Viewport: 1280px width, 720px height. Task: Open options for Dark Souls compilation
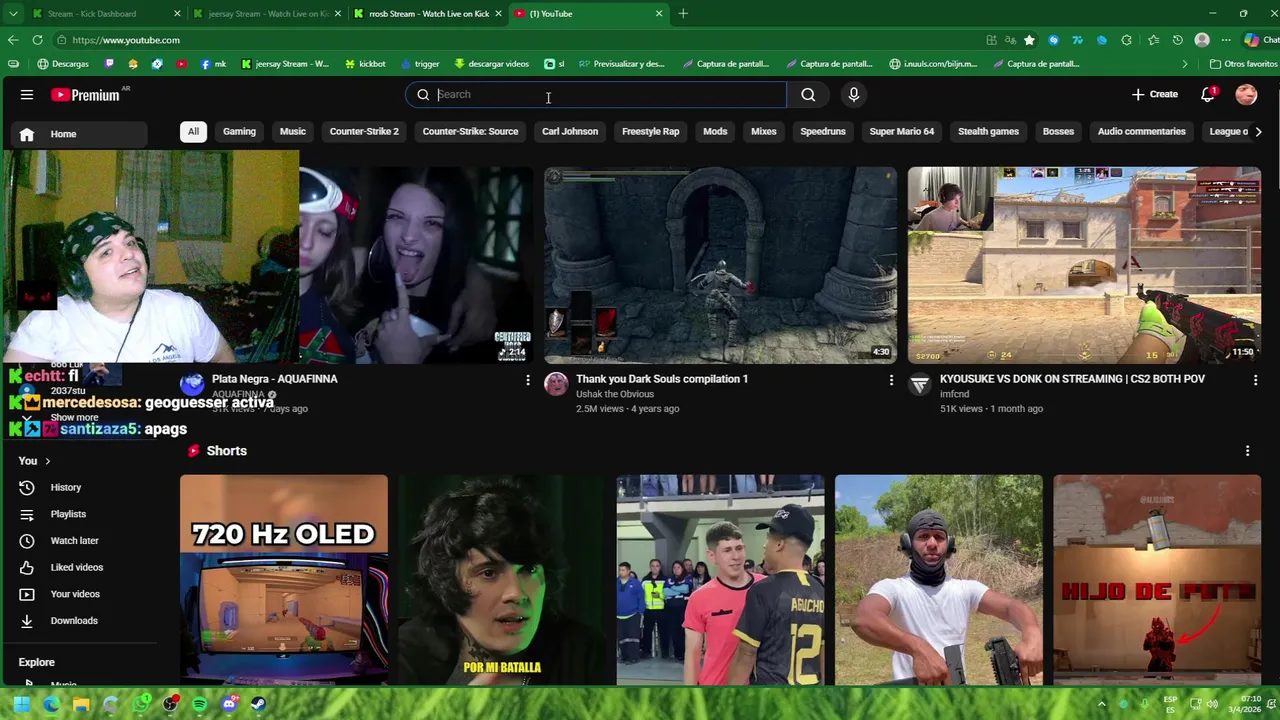point(891,380)
